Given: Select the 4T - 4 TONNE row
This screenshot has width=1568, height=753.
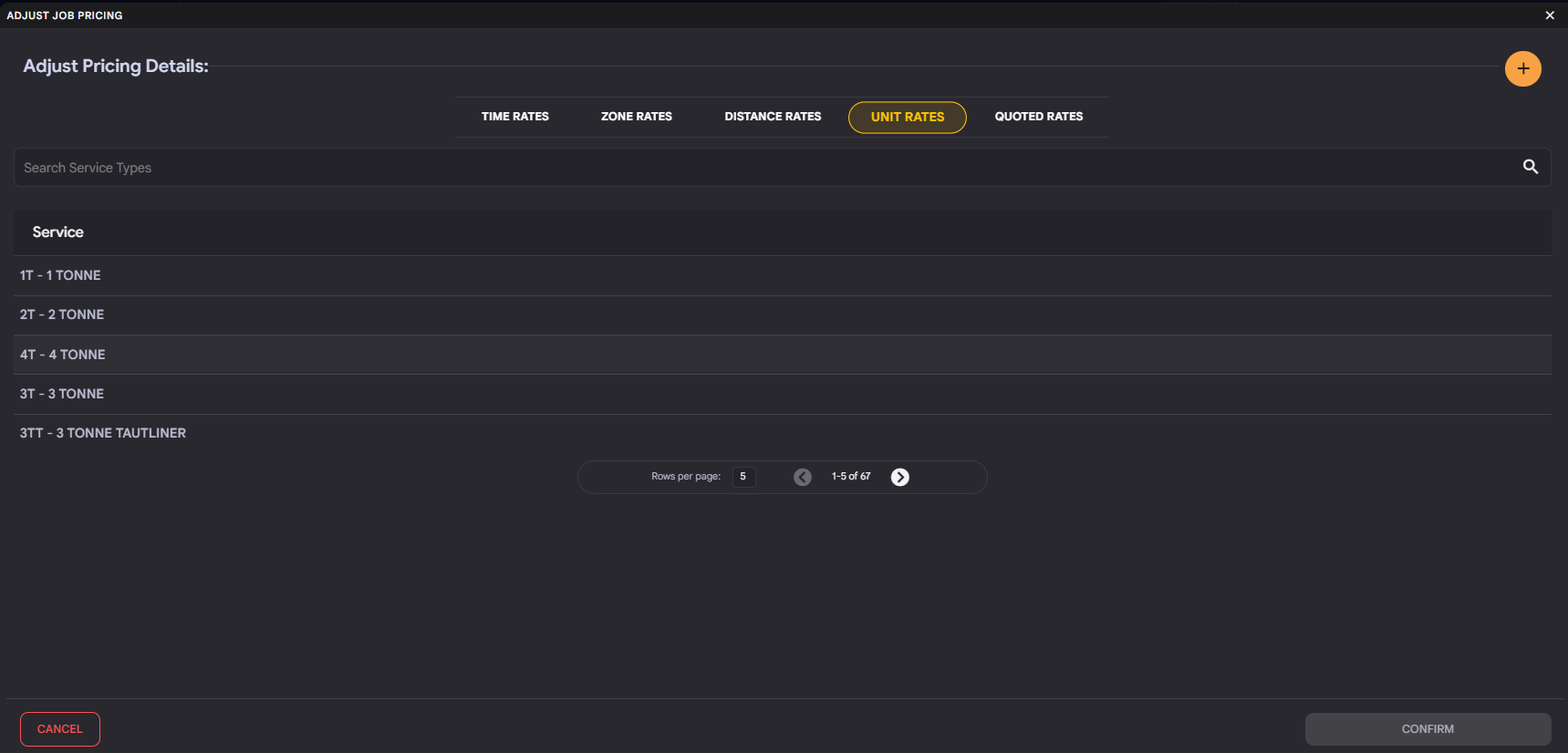Looking at the screenshot, I should tap(783, 355).
